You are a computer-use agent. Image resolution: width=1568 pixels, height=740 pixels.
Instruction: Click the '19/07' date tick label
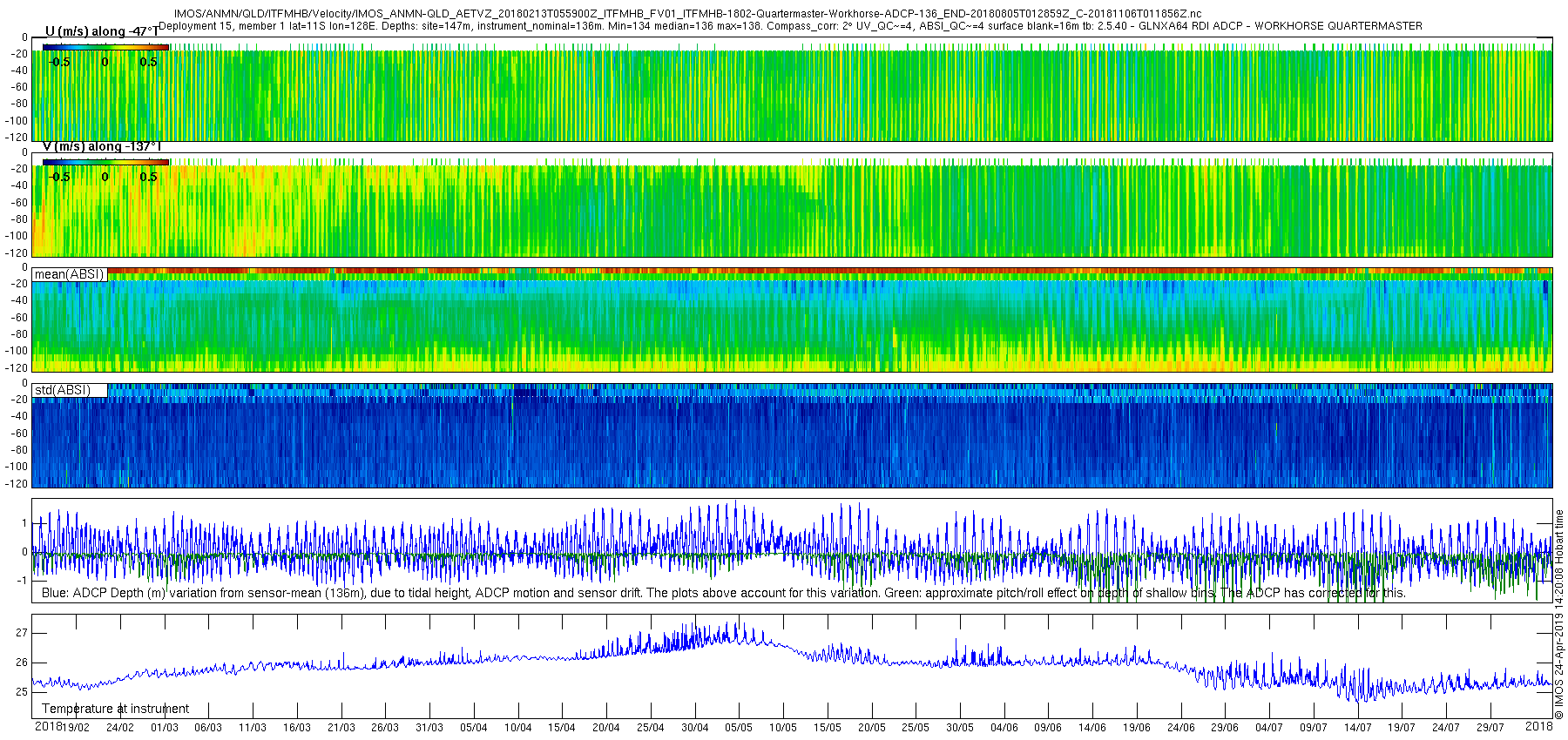1402,728
